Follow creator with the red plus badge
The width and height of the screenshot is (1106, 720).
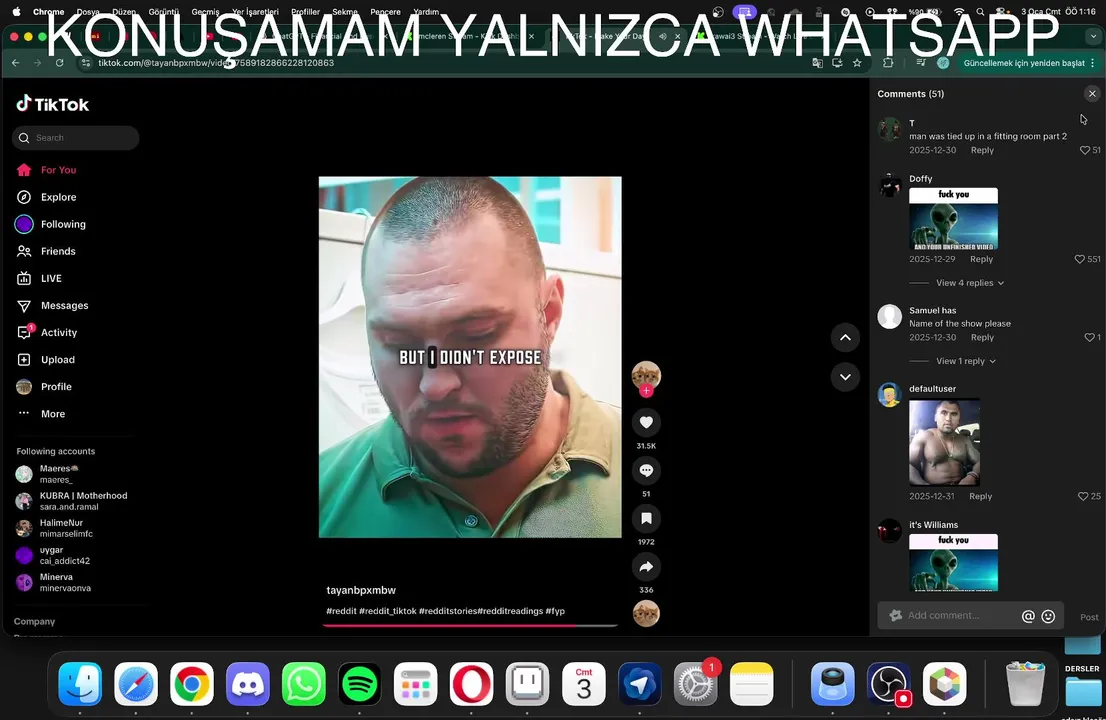[x=646, y=391]
